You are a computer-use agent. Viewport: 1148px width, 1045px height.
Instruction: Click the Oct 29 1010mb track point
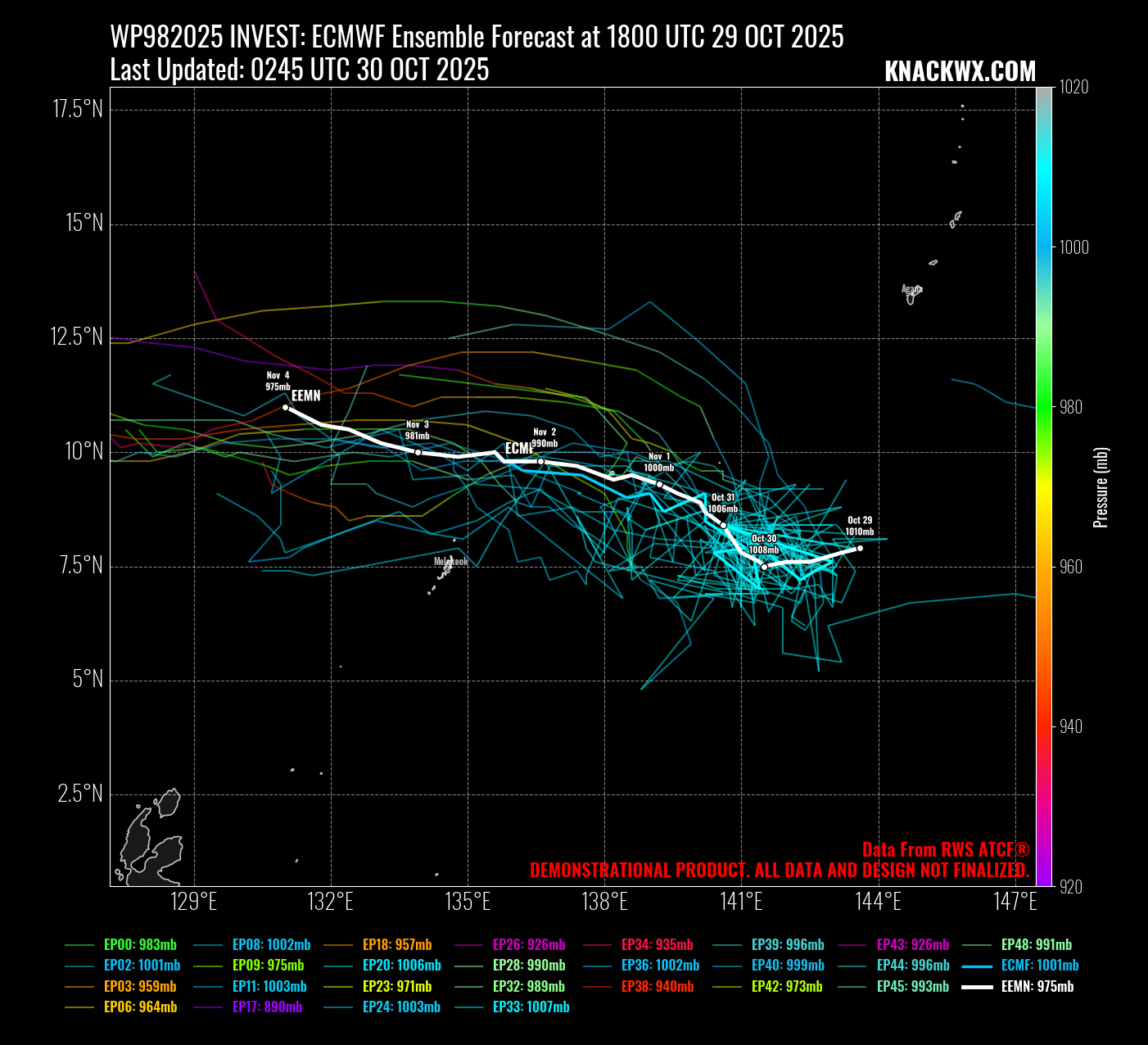point(860,549)
